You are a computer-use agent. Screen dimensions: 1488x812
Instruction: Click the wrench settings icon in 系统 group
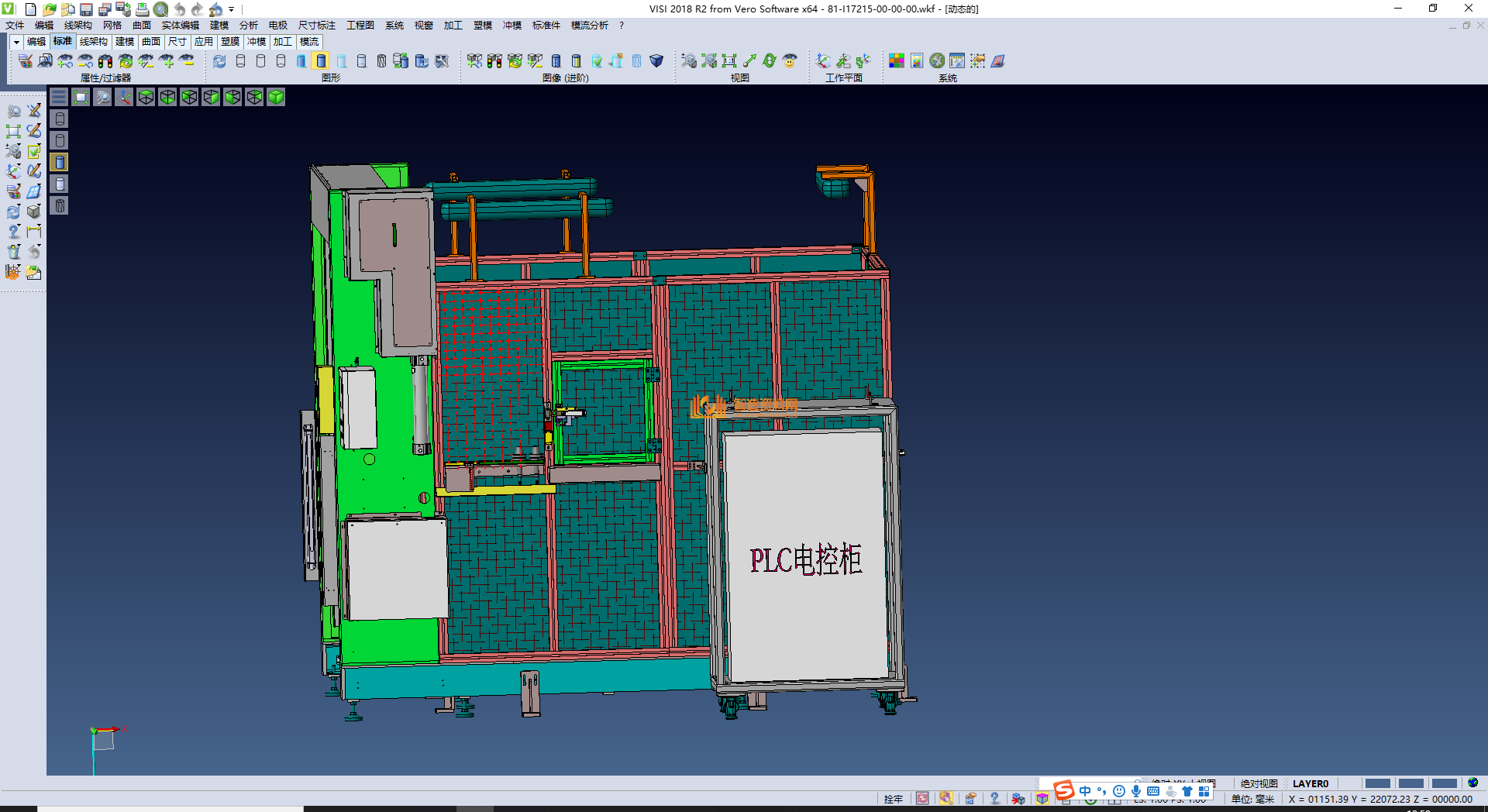pos(937,61)
